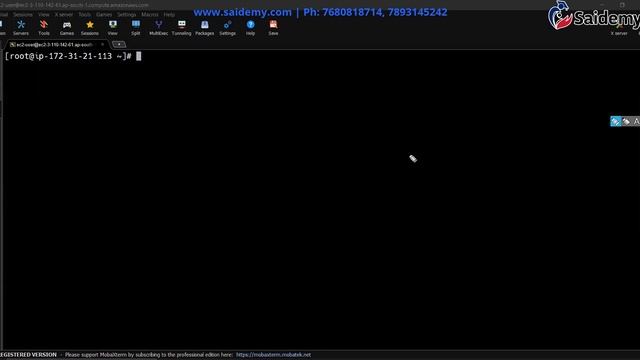The width and height of the screenshot is (640, 360).
Task: Open the Sessions menu
Action: point(22,15)
